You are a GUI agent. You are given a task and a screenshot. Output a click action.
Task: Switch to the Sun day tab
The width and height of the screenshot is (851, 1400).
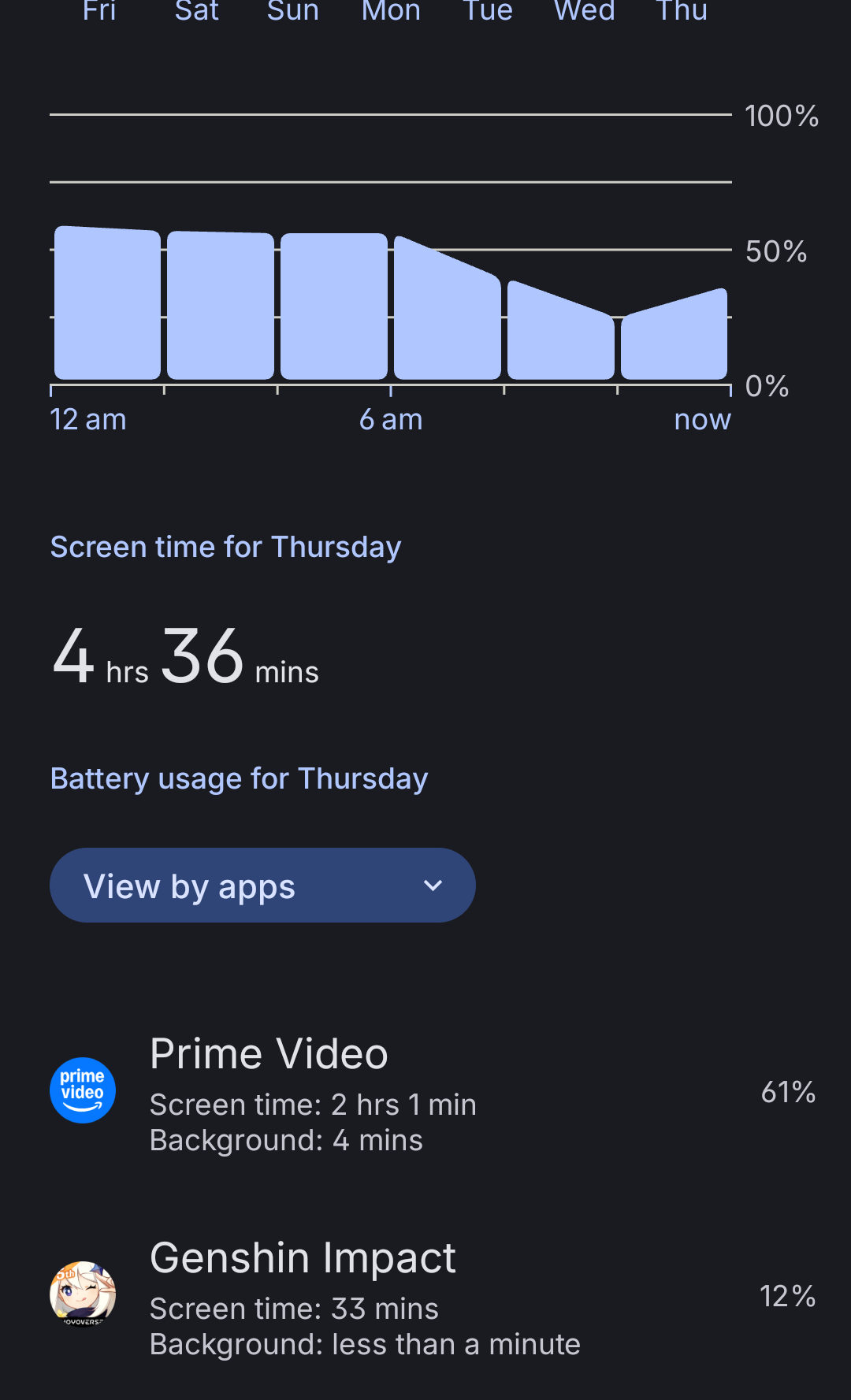[293, 11]
